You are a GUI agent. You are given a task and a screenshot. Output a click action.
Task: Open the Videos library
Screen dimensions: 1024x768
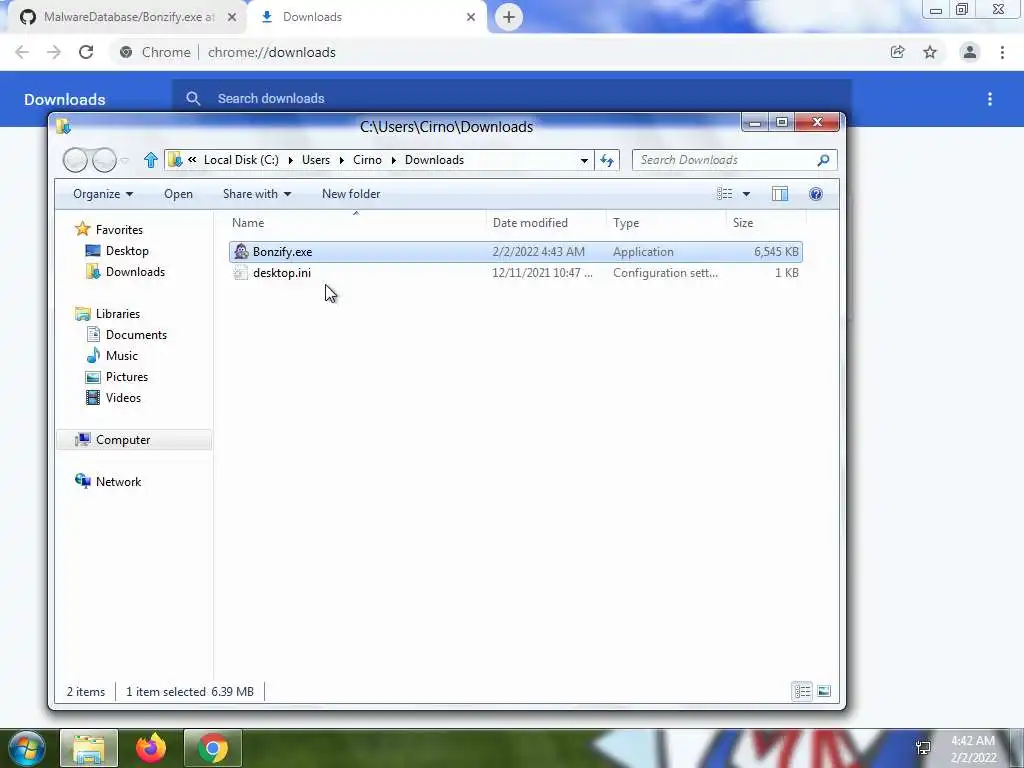[123, 398]
